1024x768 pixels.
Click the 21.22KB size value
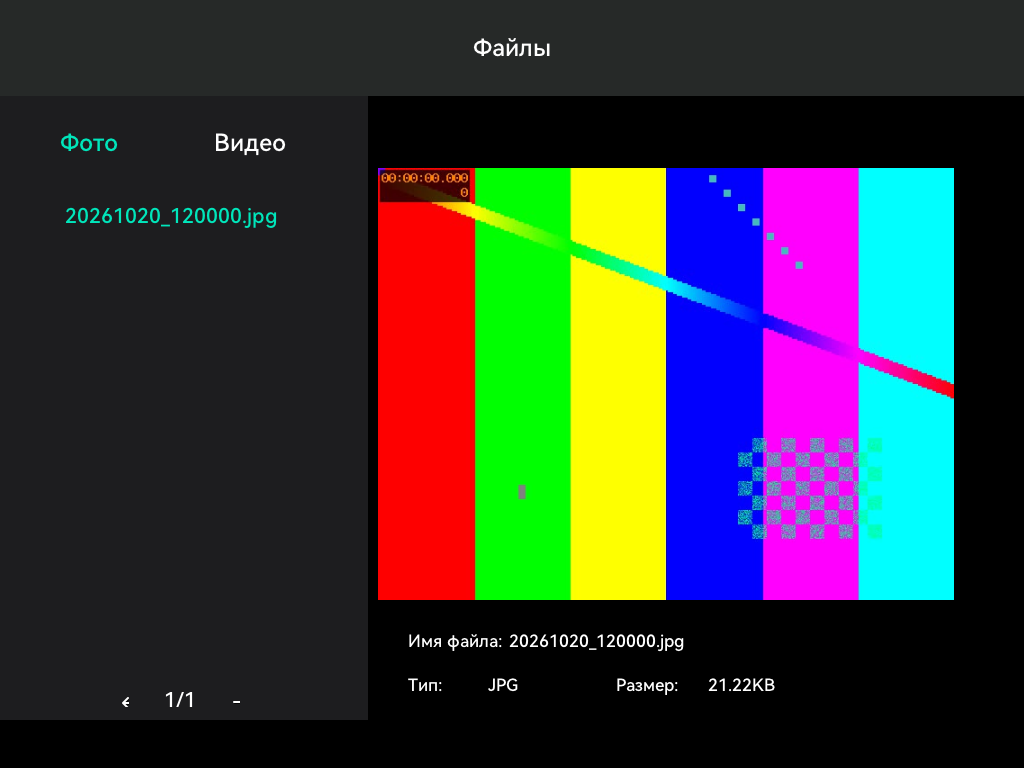pyautogui.click(x=741, y=685)
